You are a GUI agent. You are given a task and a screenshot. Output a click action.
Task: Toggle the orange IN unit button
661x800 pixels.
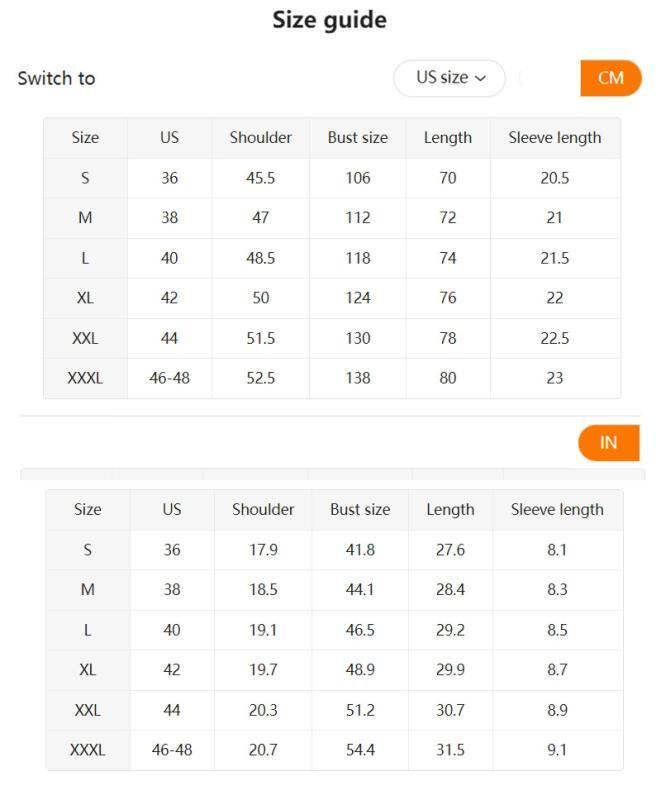(x=608, y=443)
